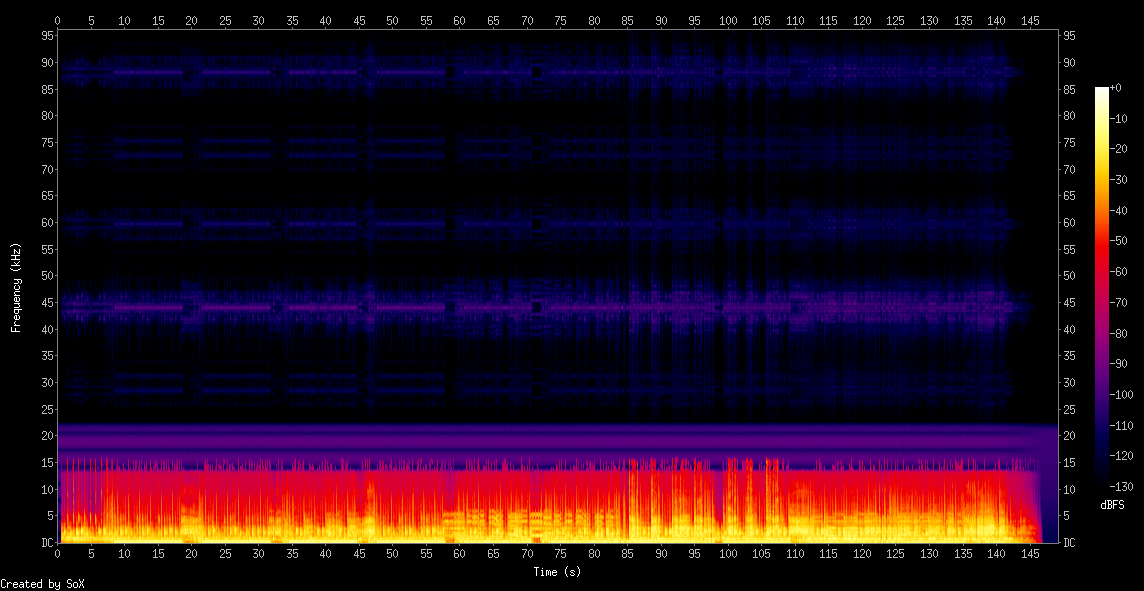Click "10" on the right frequency axis
Viewport: 1144px width, 591px height.
(1070, 490)
